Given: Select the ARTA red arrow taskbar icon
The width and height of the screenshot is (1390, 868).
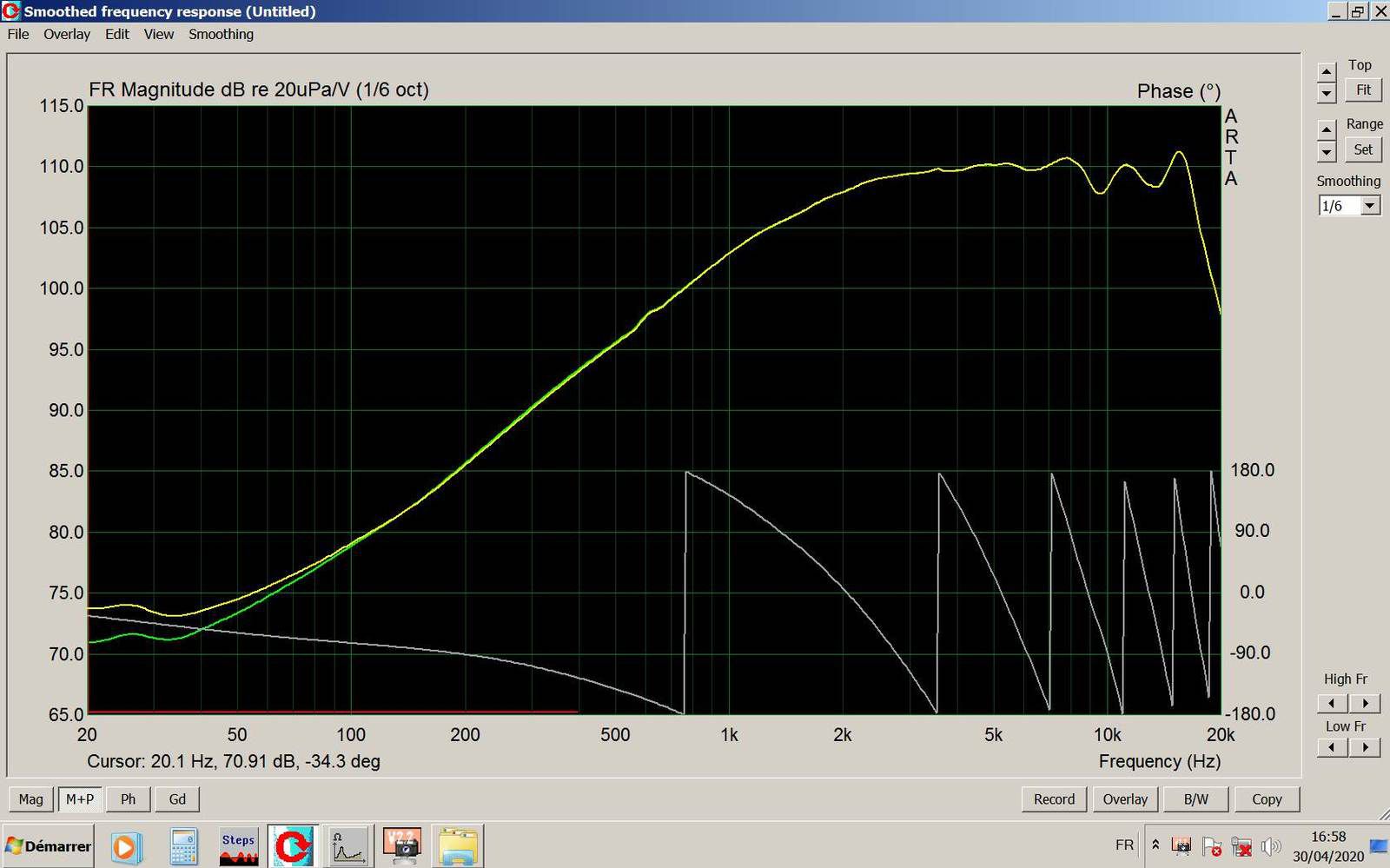Looking at the screenshot, I should 294,846.
